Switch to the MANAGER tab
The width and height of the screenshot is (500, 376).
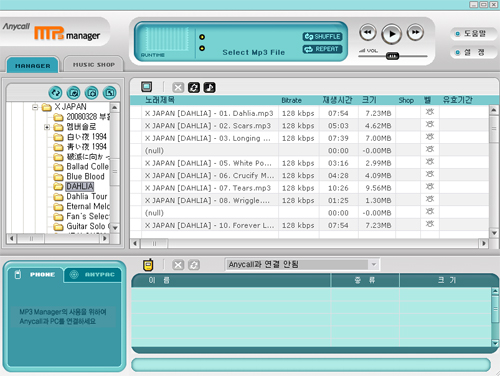(x=33, y=66)
